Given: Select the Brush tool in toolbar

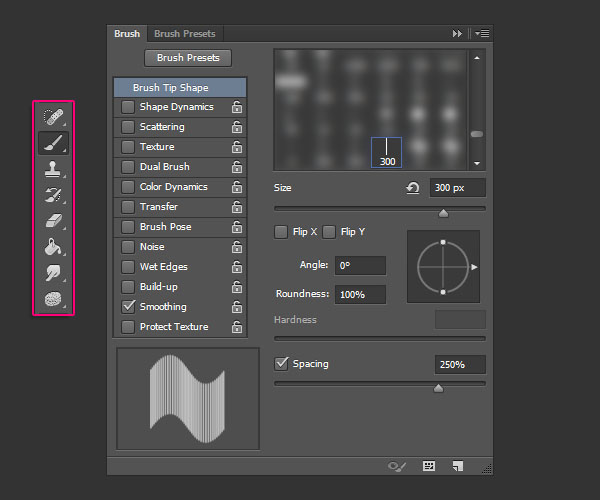Looking at the screenshot, I should [x=52, y=144].
